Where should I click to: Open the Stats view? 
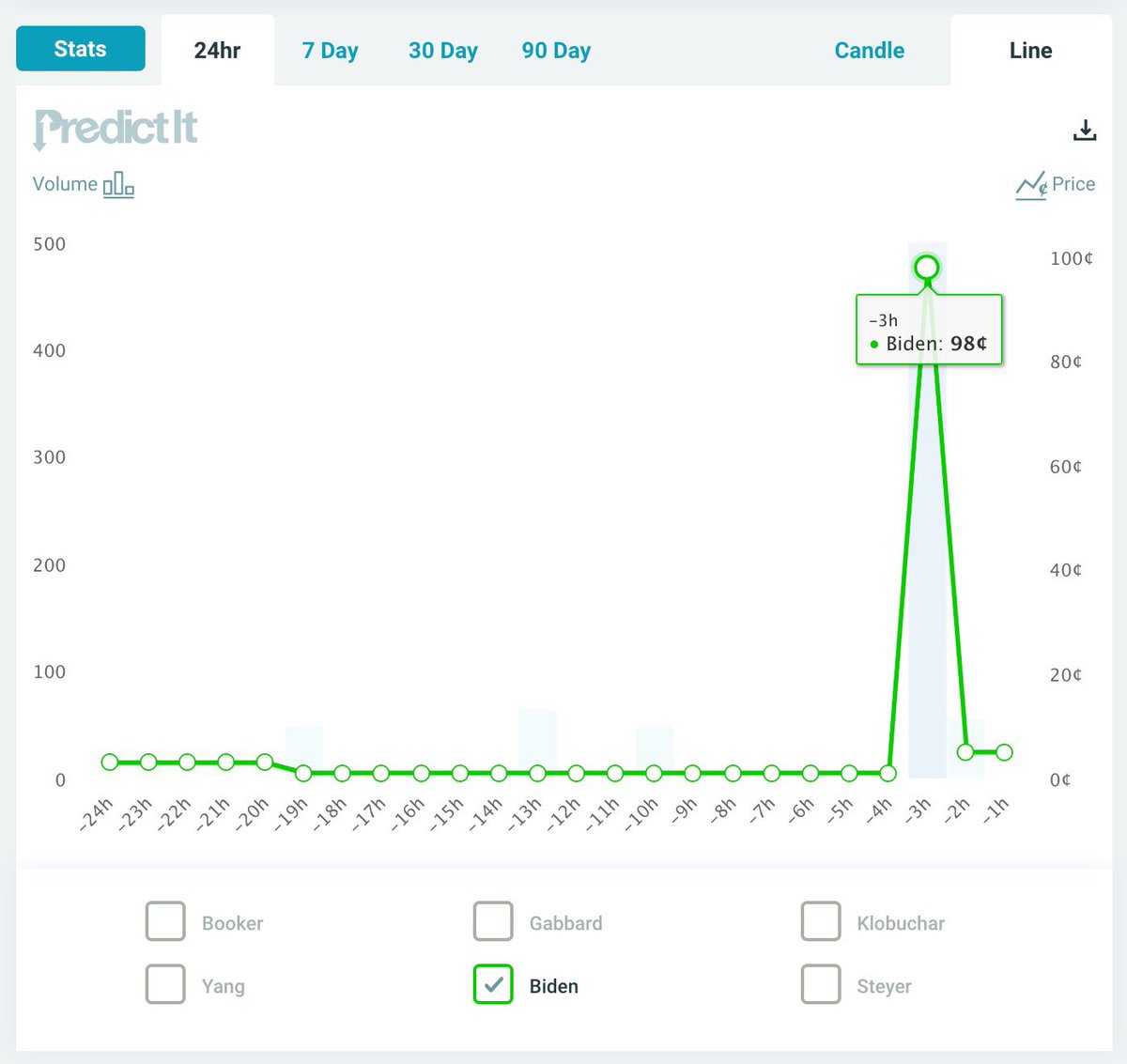(81, 49)
